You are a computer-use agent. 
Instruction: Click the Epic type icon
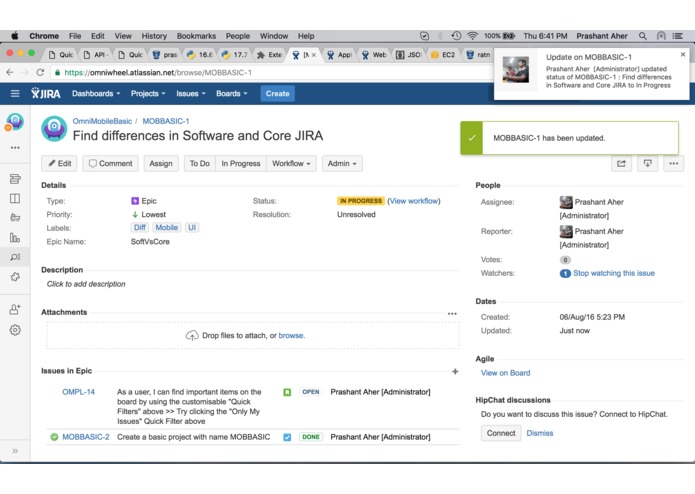click(x=135, y=201)
